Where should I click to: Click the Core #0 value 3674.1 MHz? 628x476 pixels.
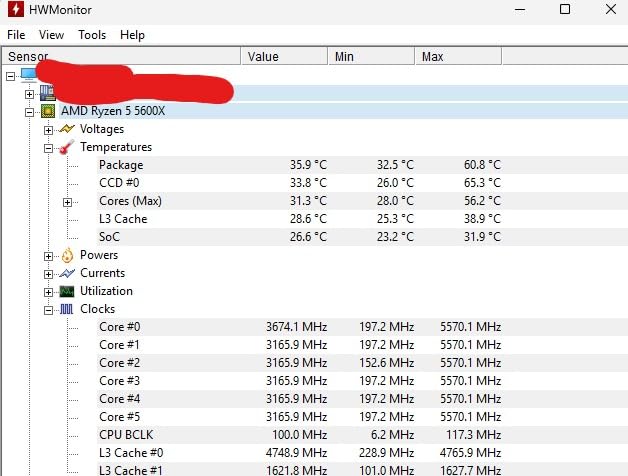click(296, 327)
